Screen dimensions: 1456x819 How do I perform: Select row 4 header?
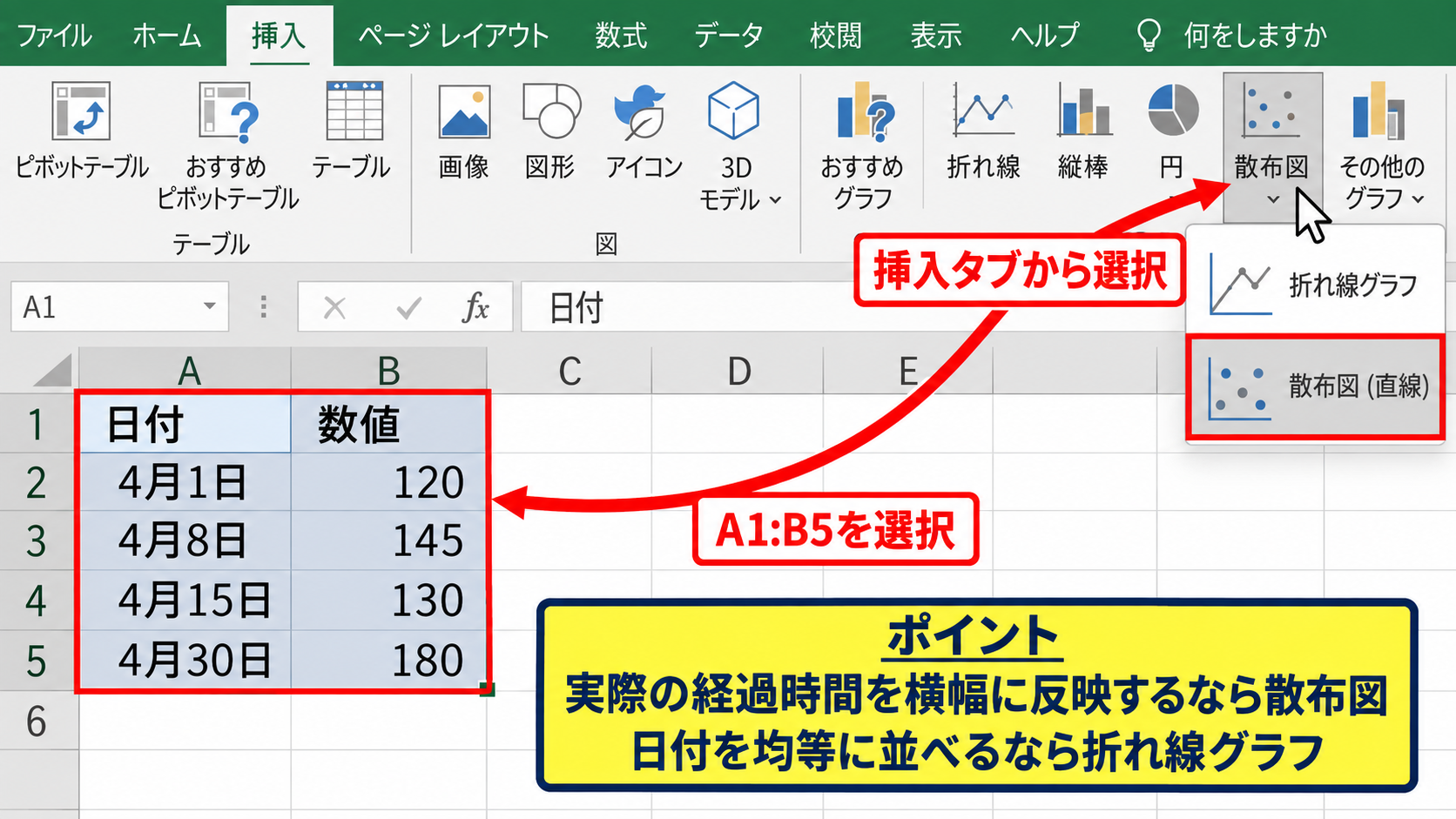(x=38, y=601)
